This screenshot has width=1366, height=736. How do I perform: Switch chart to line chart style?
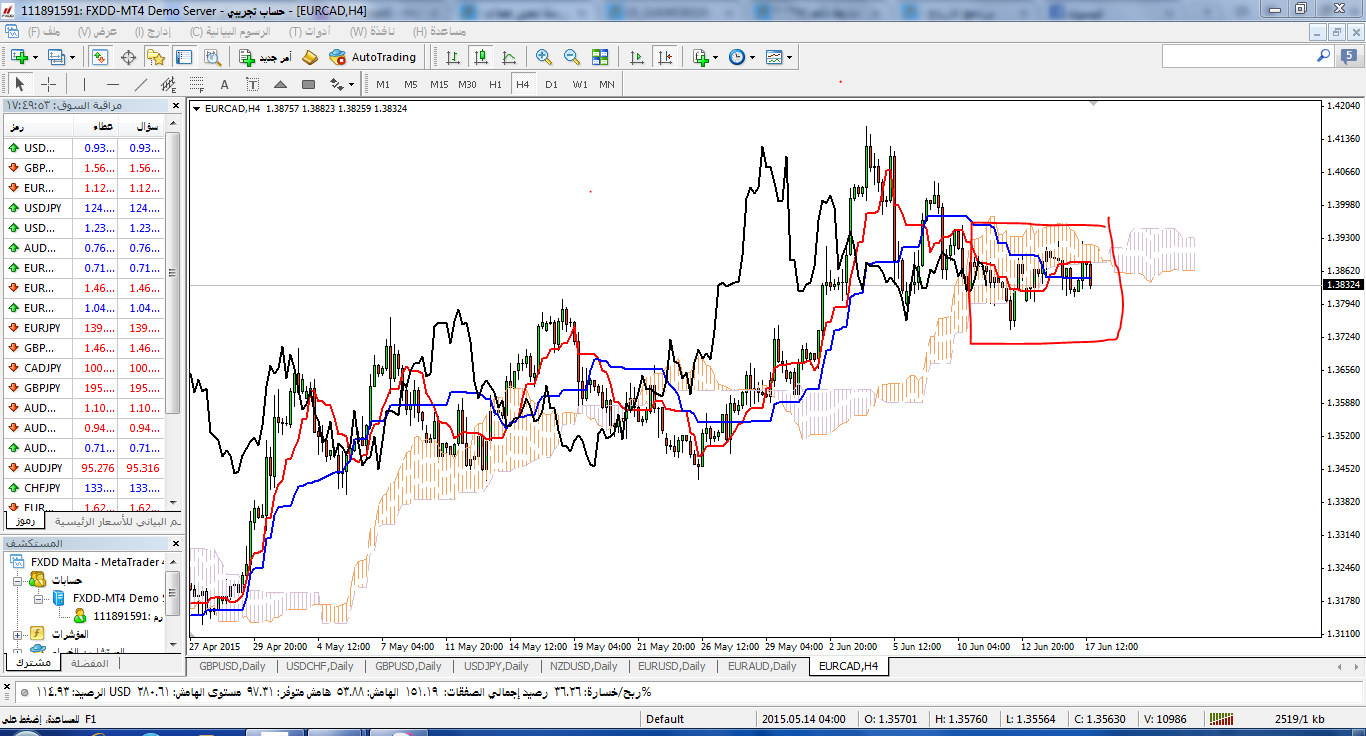(510, 57)
